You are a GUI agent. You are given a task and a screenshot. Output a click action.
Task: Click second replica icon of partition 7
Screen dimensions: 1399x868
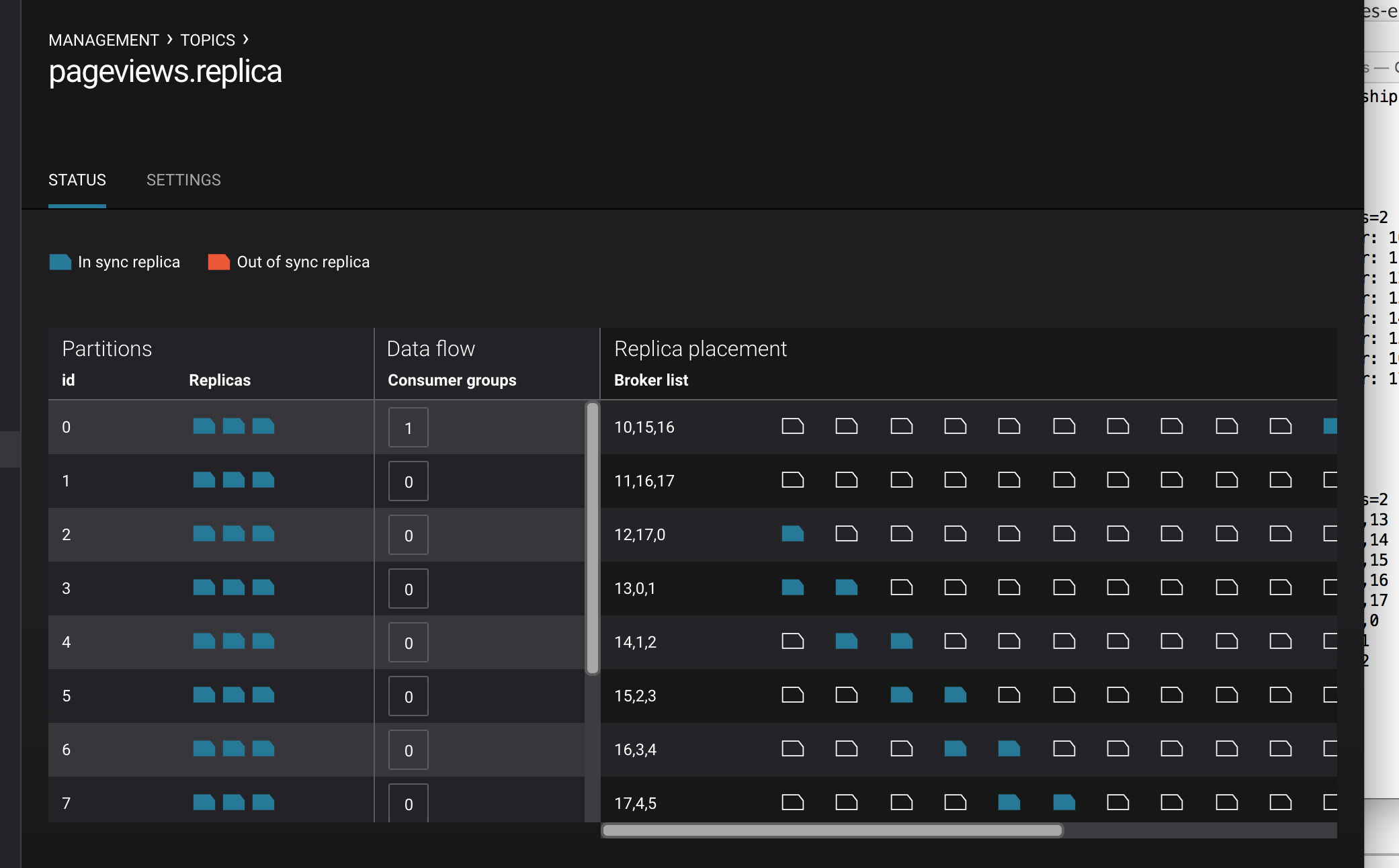pyautogui.click(x=234, y=802)
